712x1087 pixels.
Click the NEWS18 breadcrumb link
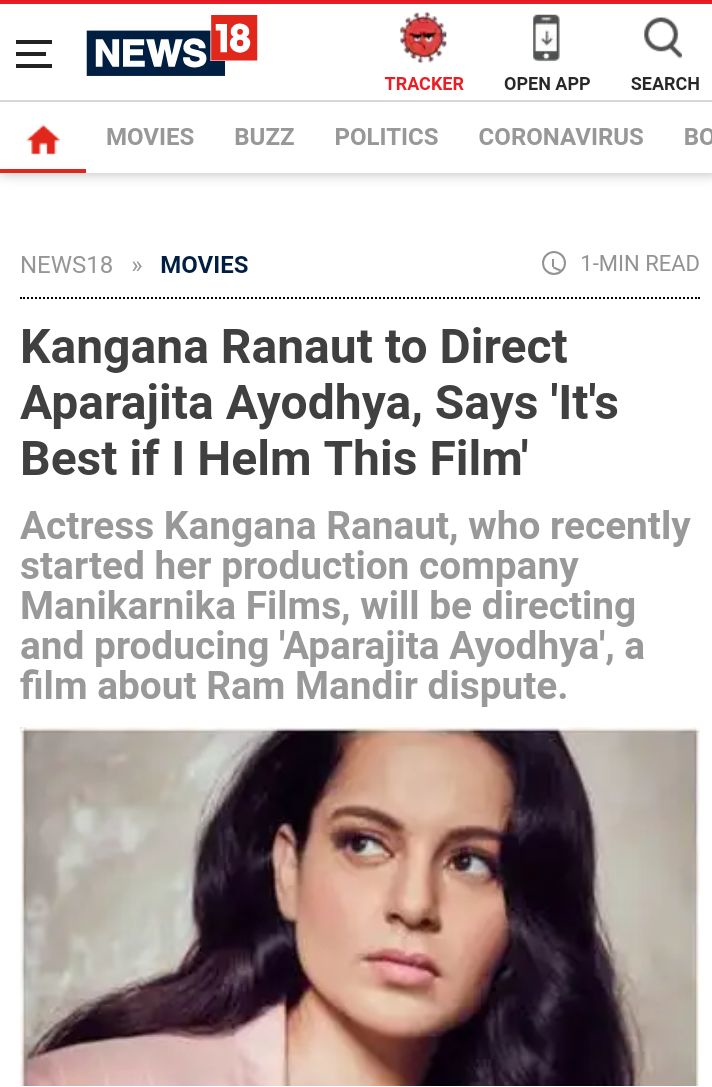[x=67, y=265]
